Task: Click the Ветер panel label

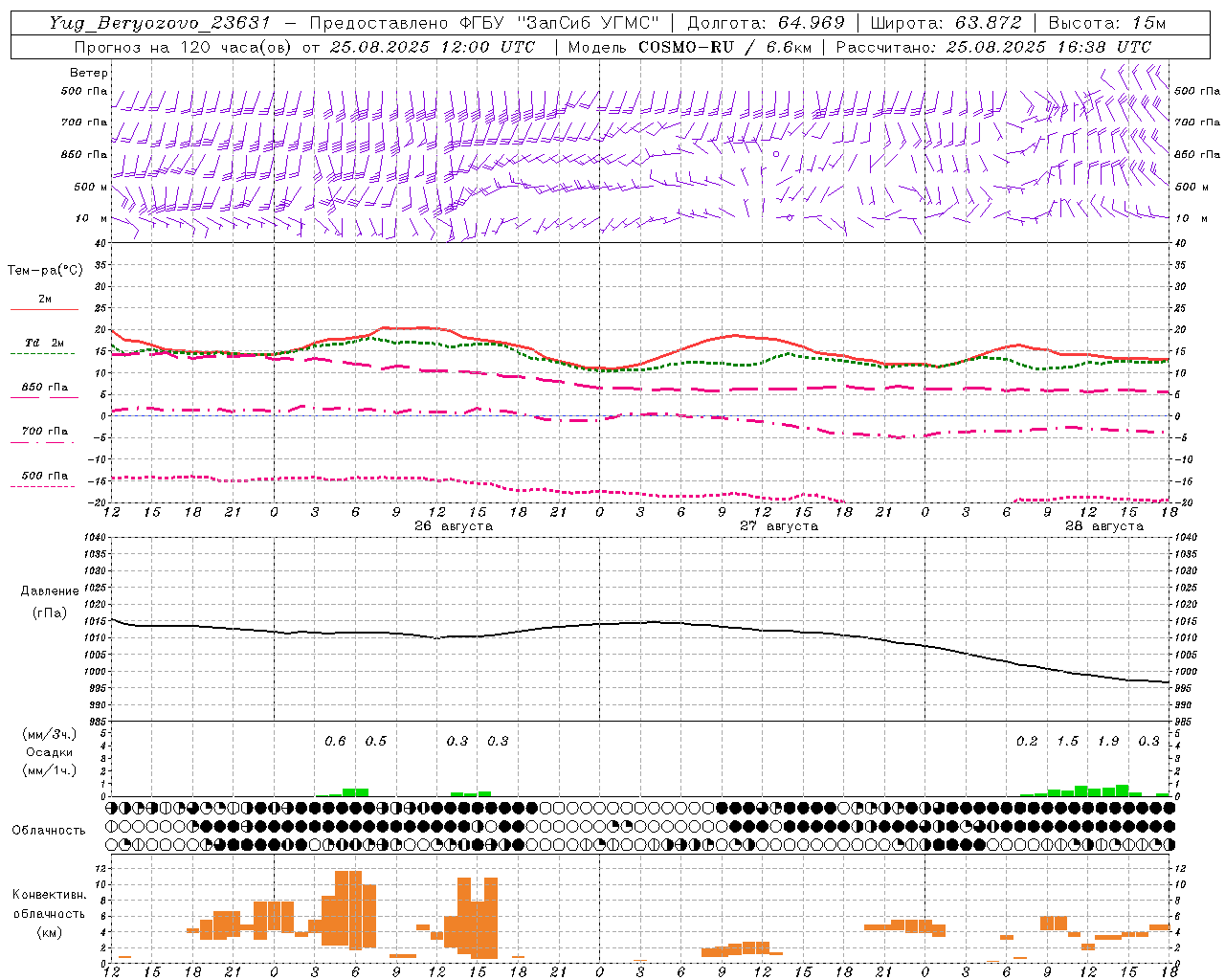Action: tap(89, 73)
